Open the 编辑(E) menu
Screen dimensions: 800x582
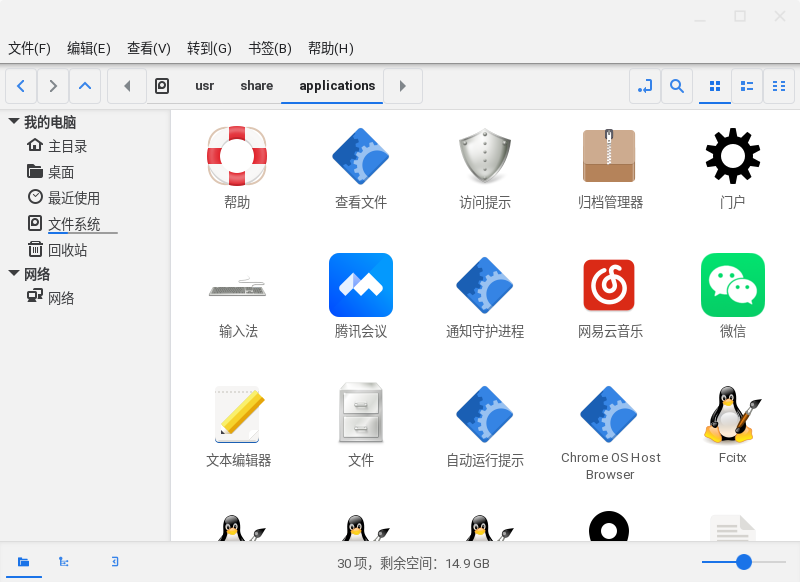point(89,48)
